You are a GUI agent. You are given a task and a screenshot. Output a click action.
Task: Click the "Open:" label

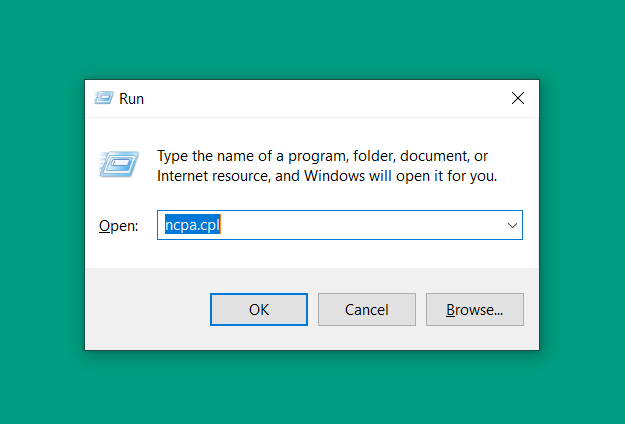pos(118,226)
